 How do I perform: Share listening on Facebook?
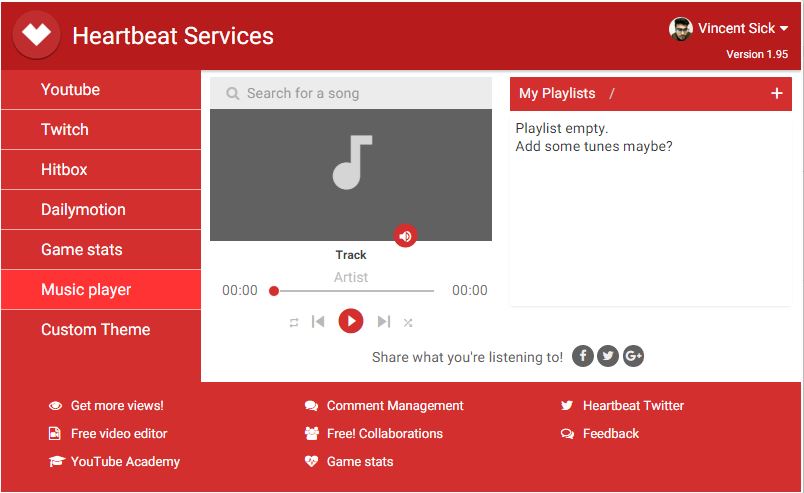point(582,356)
